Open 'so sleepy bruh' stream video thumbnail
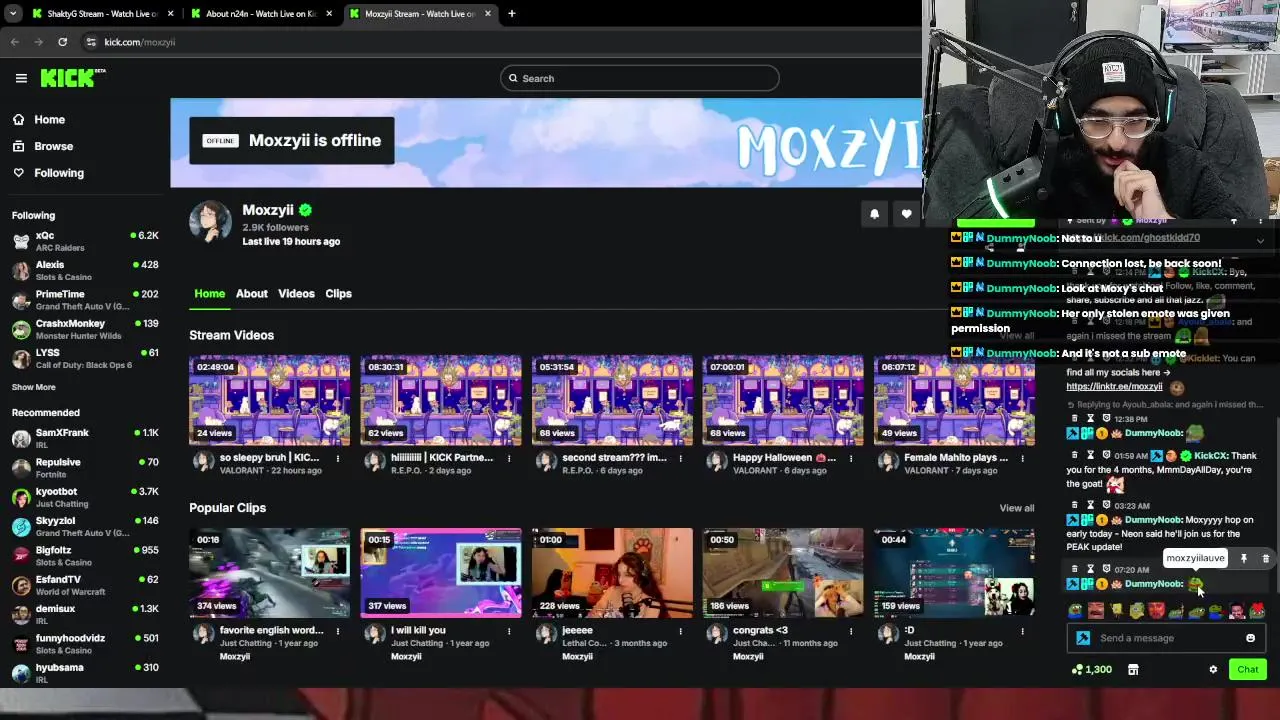1280x720 pixels. (270, 400)
